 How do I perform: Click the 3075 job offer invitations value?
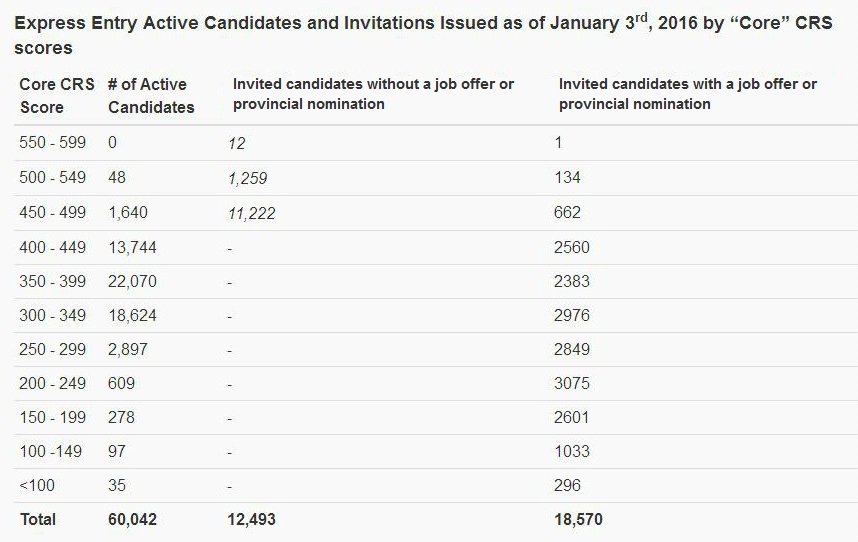point(572,384)
